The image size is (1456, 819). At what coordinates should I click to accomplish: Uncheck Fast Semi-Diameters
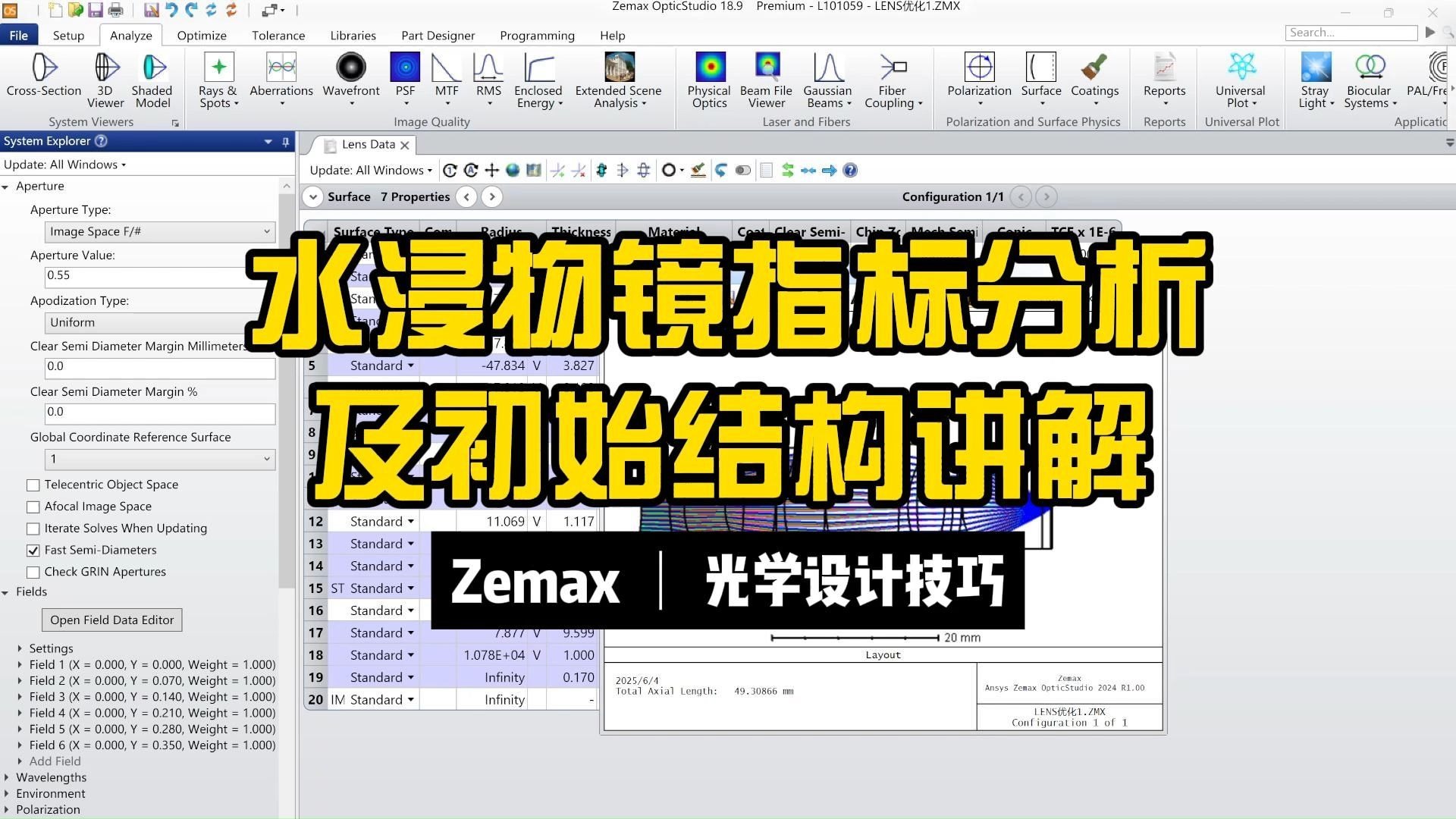coord(33,550)
